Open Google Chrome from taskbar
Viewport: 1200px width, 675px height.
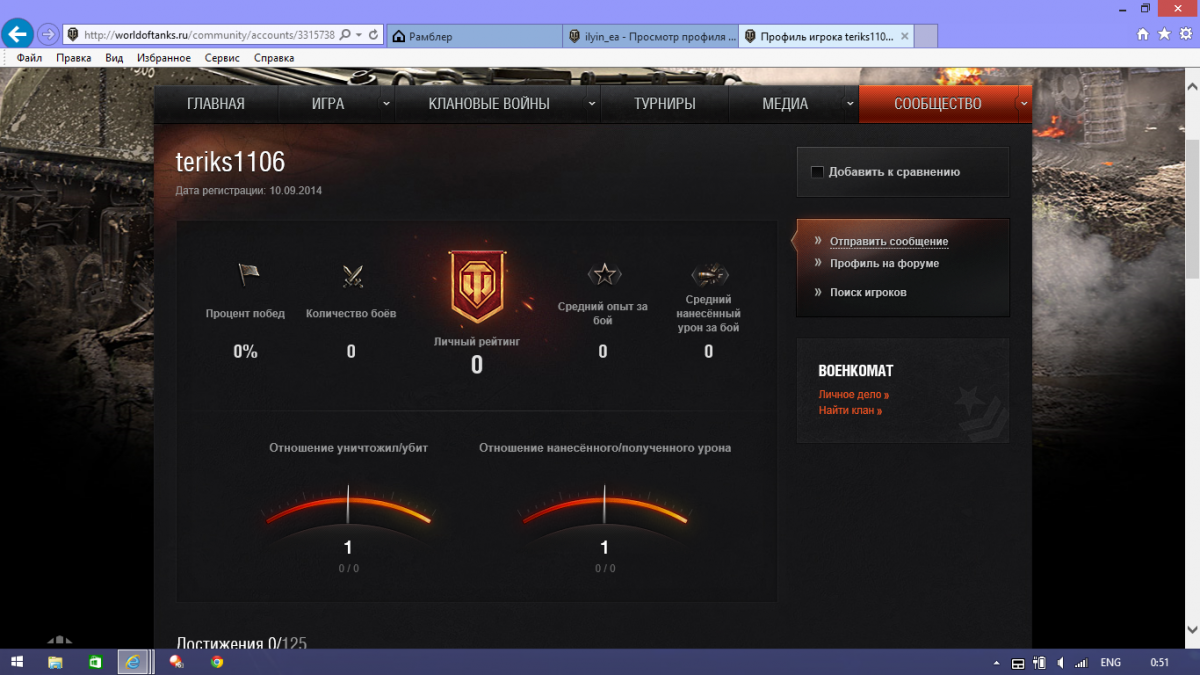[217, 662]
